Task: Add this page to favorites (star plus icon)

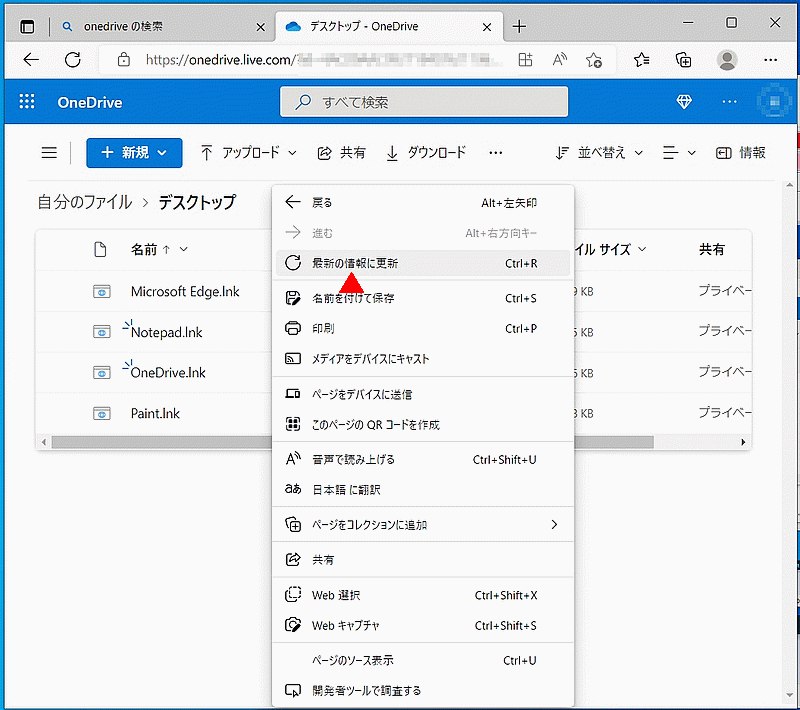Action: click(594, 60)
